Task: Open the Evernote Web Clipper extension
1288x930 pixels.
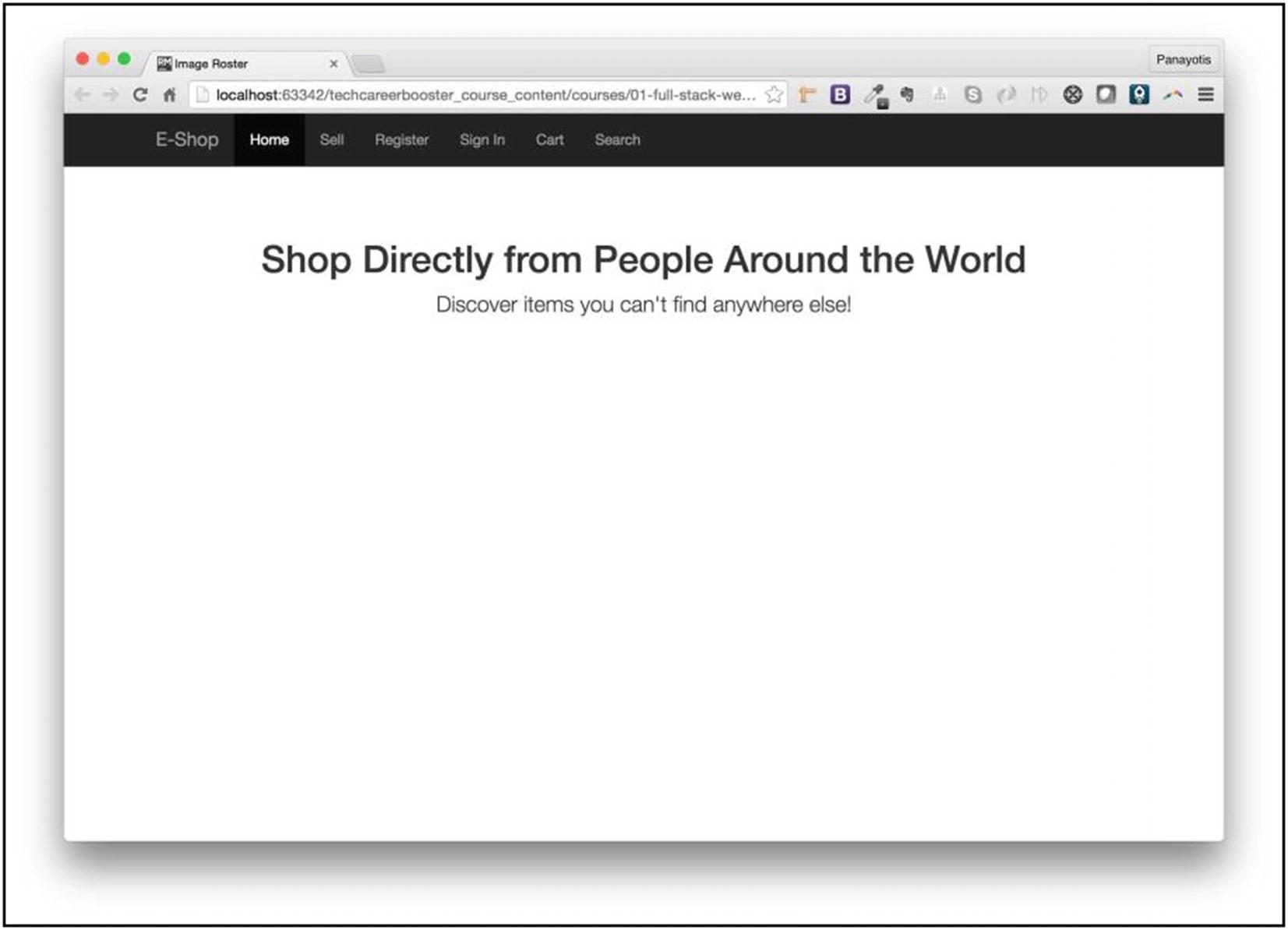Action: tap(908, 94)
